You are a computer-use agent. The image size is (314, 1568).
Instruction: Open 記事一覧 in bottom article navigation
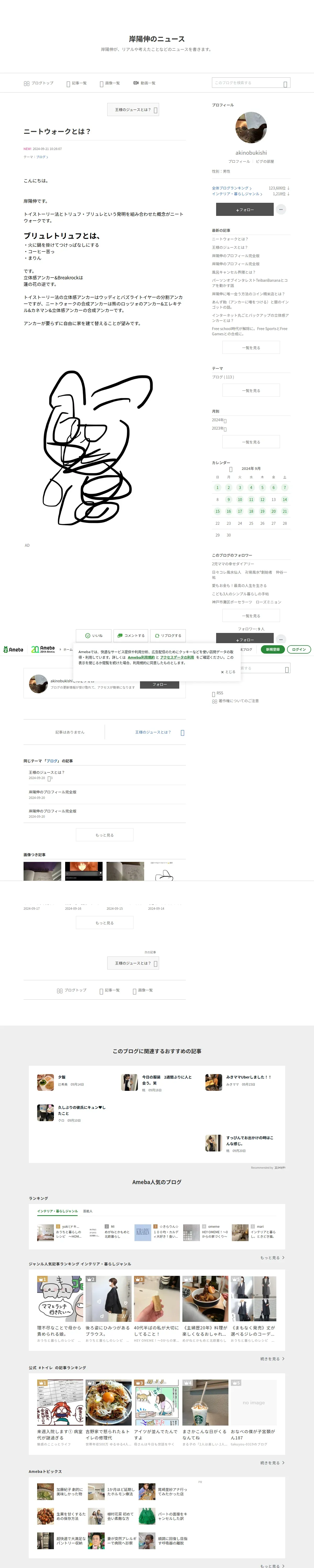[109, 990]
